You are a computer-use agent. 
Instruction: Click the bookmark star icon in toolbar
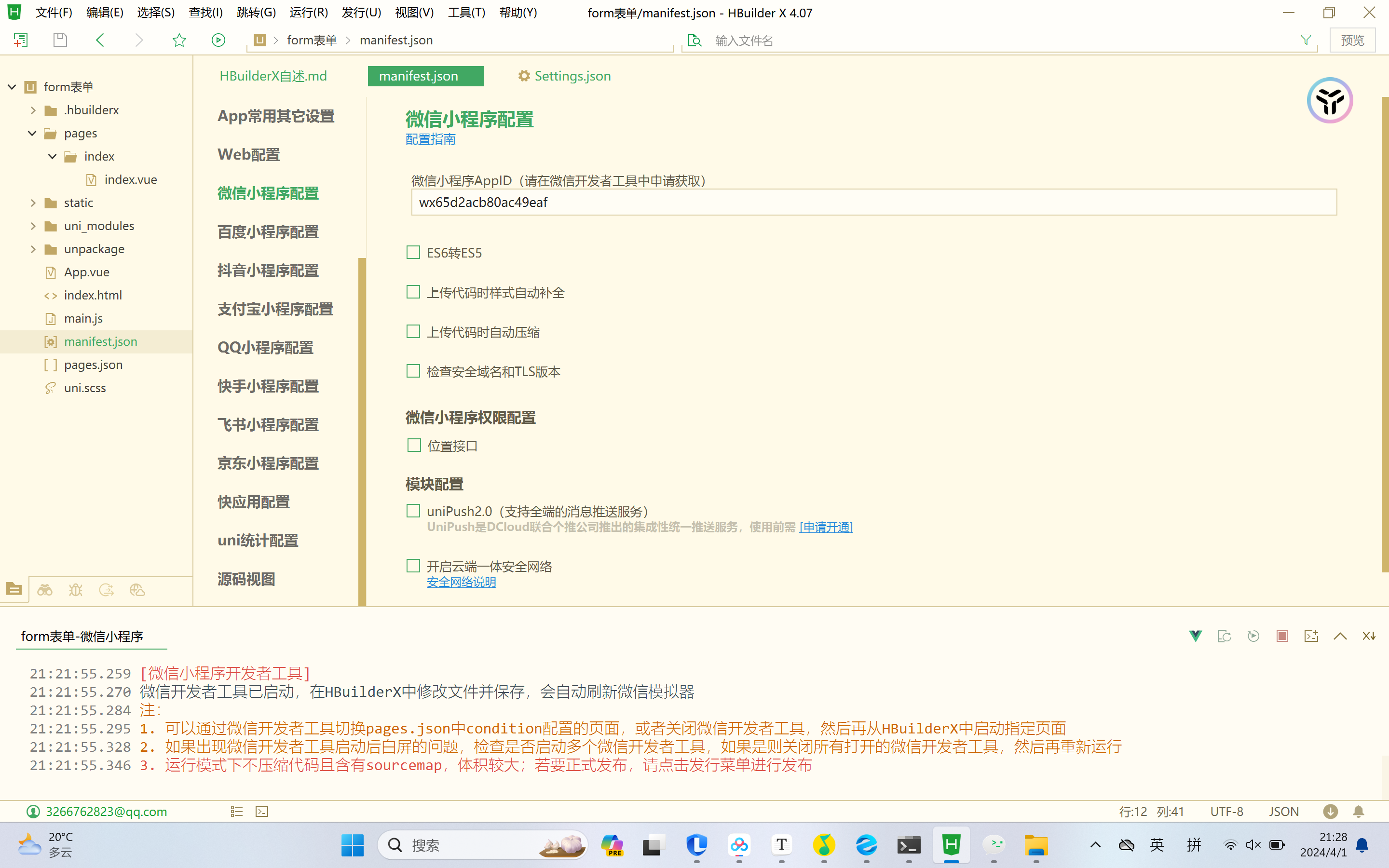pyautogui.click(x=179, y=40)
